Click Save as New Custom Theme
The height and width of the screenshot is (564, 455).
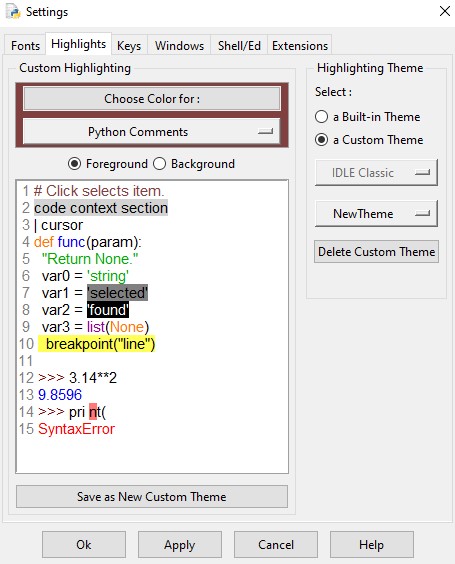(152, 497)
